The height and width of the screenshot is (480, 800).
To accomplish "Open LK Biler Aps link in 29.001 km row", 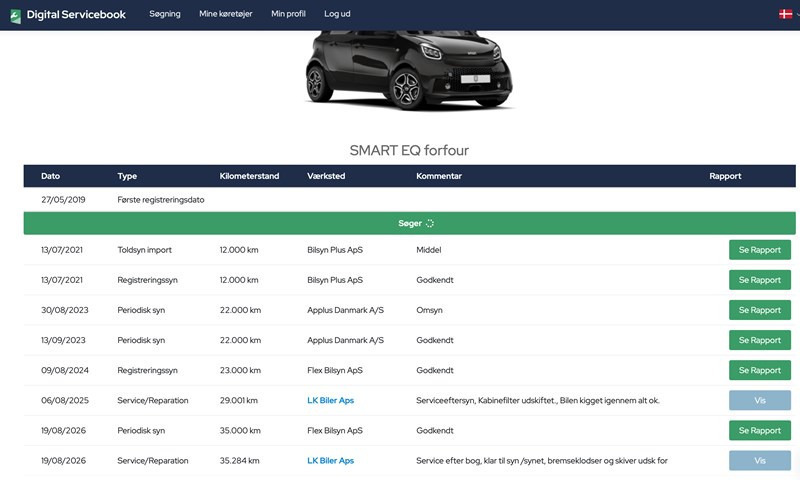I will tap(330, 400).
